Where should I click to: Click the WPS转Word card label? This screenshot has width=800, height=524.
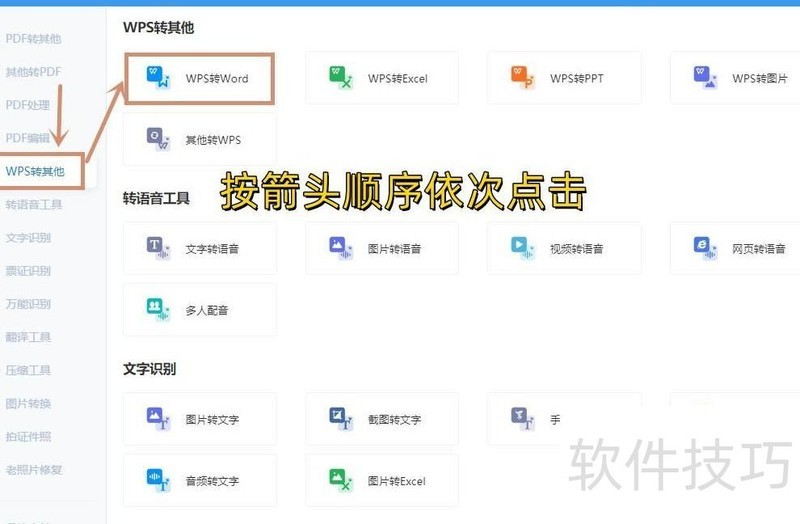click(x=217, y=79)
